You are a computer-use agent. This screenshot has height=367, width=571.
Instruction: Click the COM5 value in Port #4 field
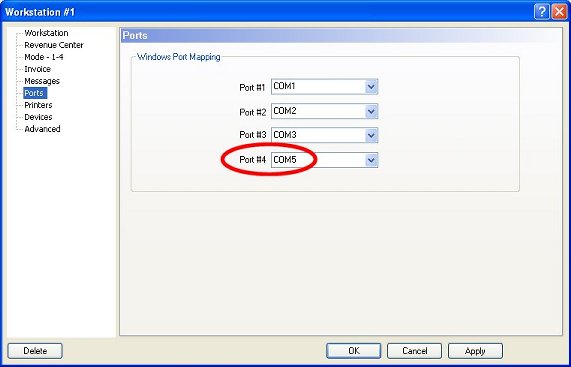click(285, 159)
